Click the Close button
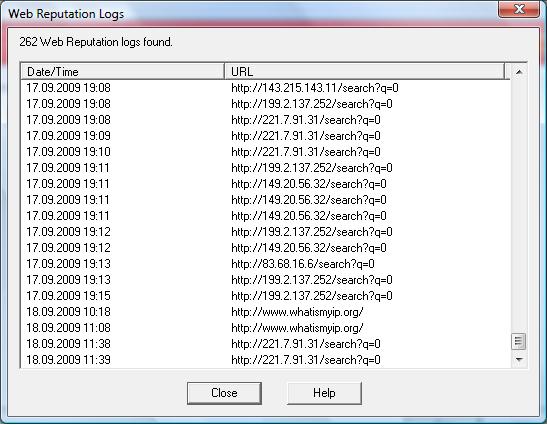 pos(224,393)
